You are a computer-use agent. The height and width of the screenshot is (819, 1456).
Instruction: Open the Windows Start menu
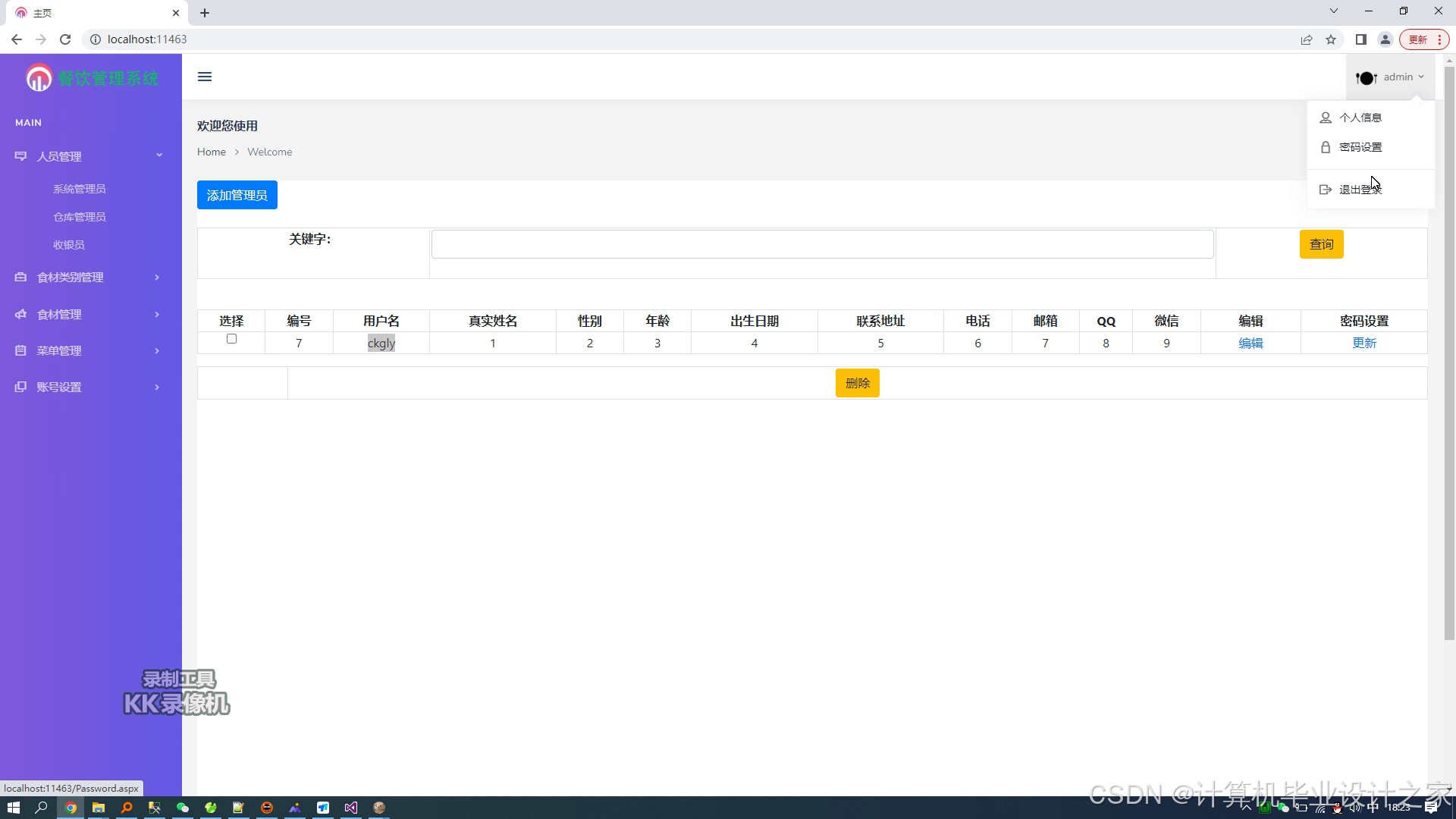(13, 808)
